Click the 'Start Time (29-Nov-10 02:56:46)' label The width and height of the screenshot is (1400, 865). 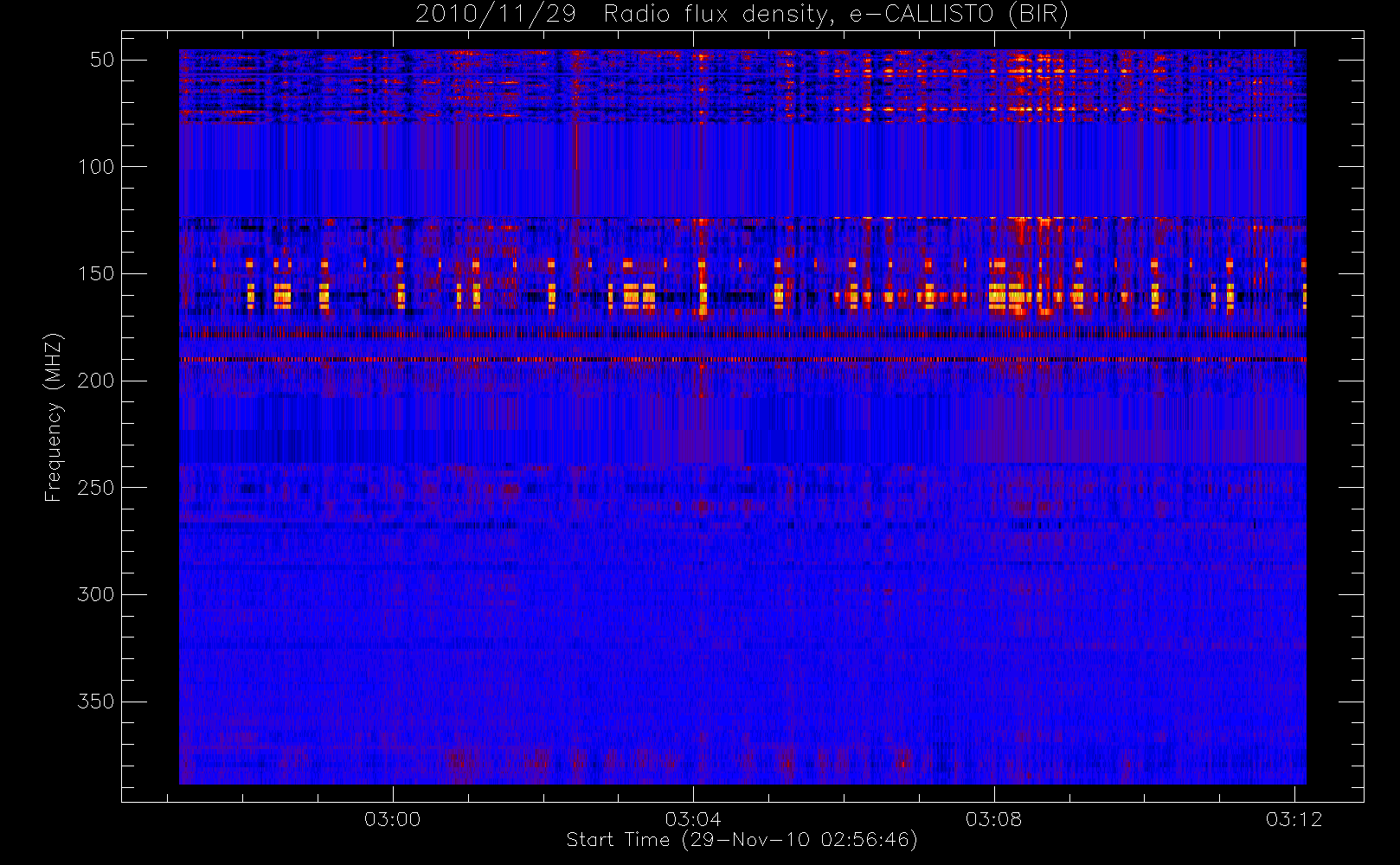[x=742, y=840]
